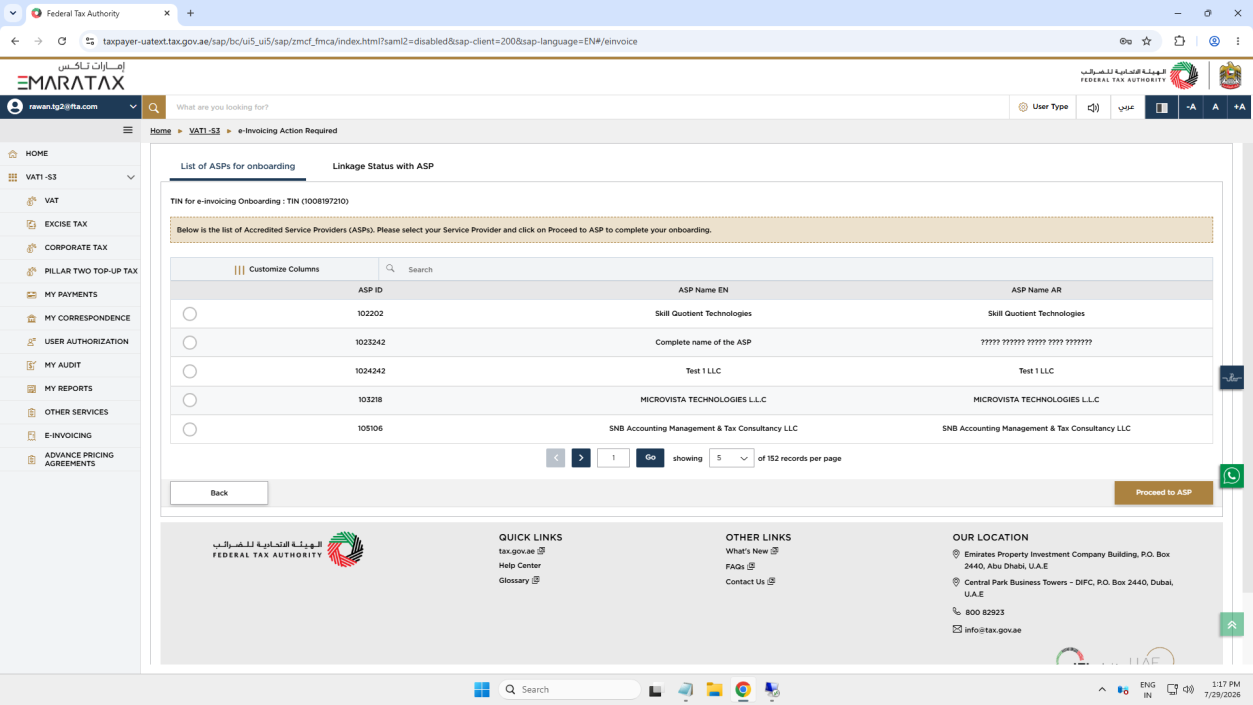
Task: Open Chrome tab search dropdown arrow
Action: tap(12, 13)
